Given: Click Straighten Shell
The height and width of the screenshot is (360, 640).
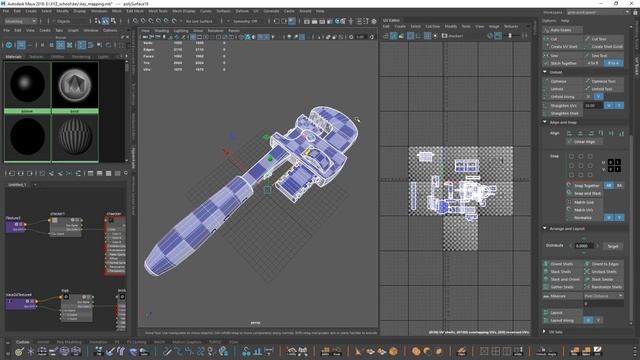Looking at the screenshot, I should coord(562,113).
